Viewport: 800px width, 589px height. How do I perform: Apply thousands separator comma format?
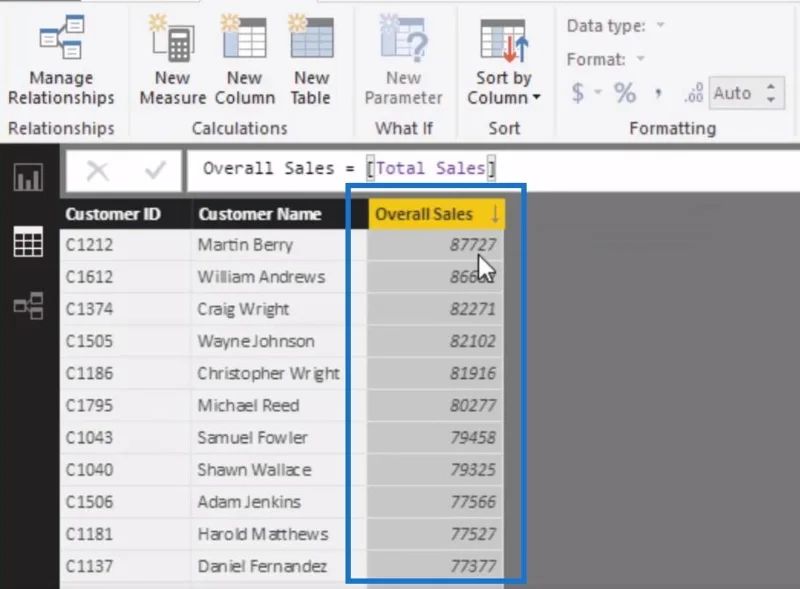pyautogui.click(x=658, y=93)
